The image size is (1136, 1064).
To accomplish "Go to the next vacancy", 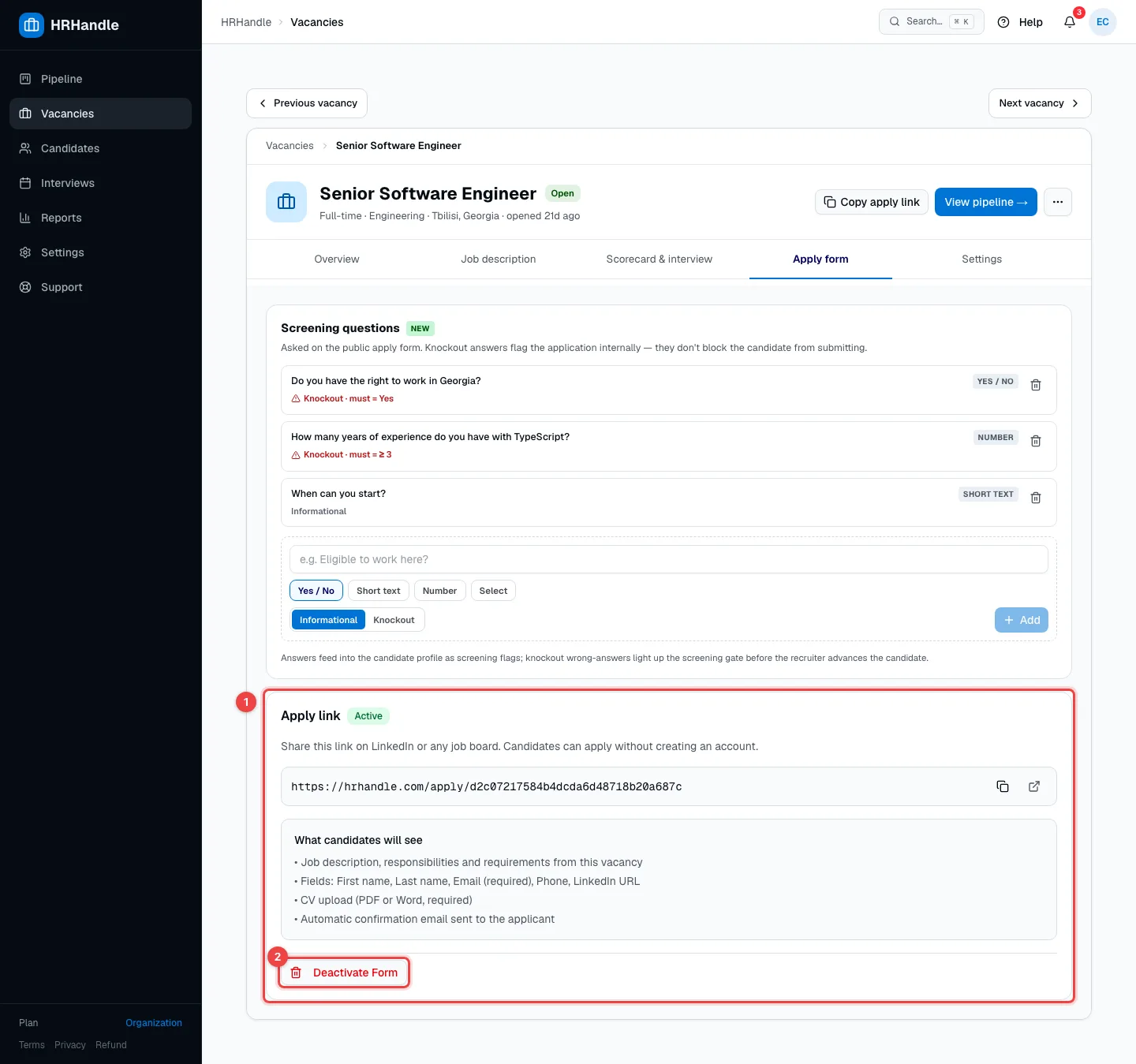I will [x=1040, y=103].
